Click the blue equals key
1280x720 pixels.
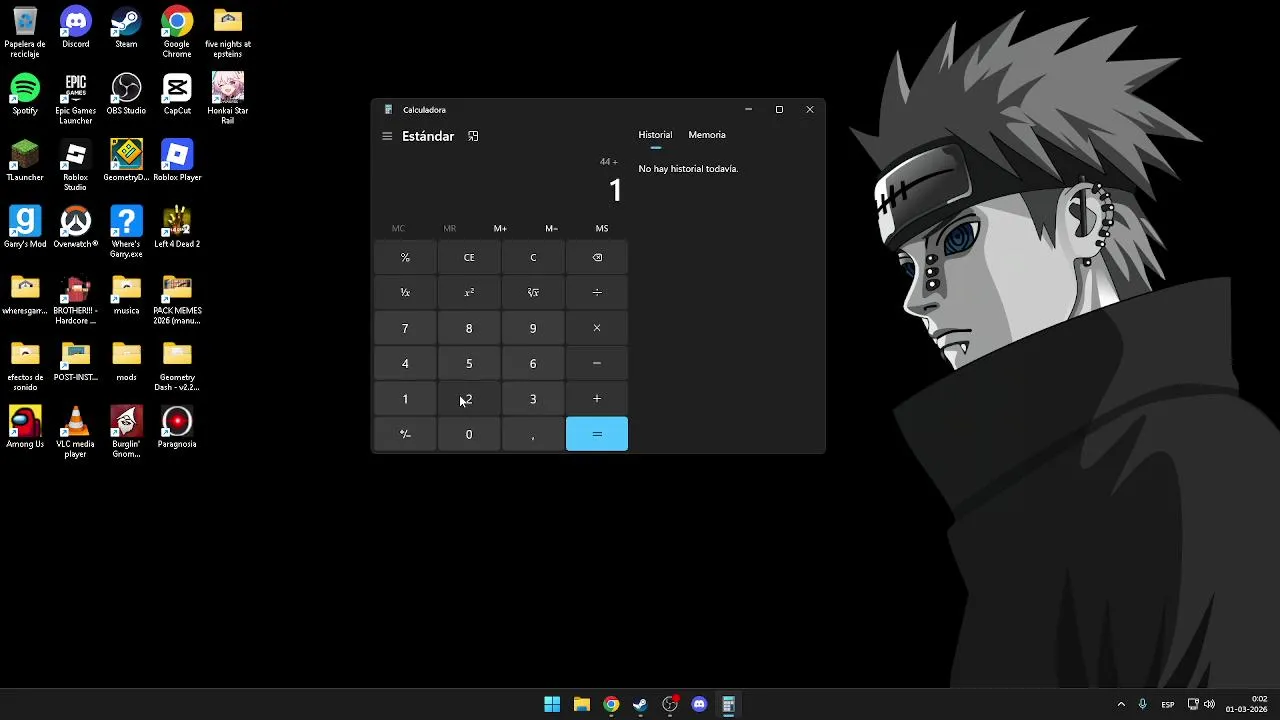[x=597, y=434]
